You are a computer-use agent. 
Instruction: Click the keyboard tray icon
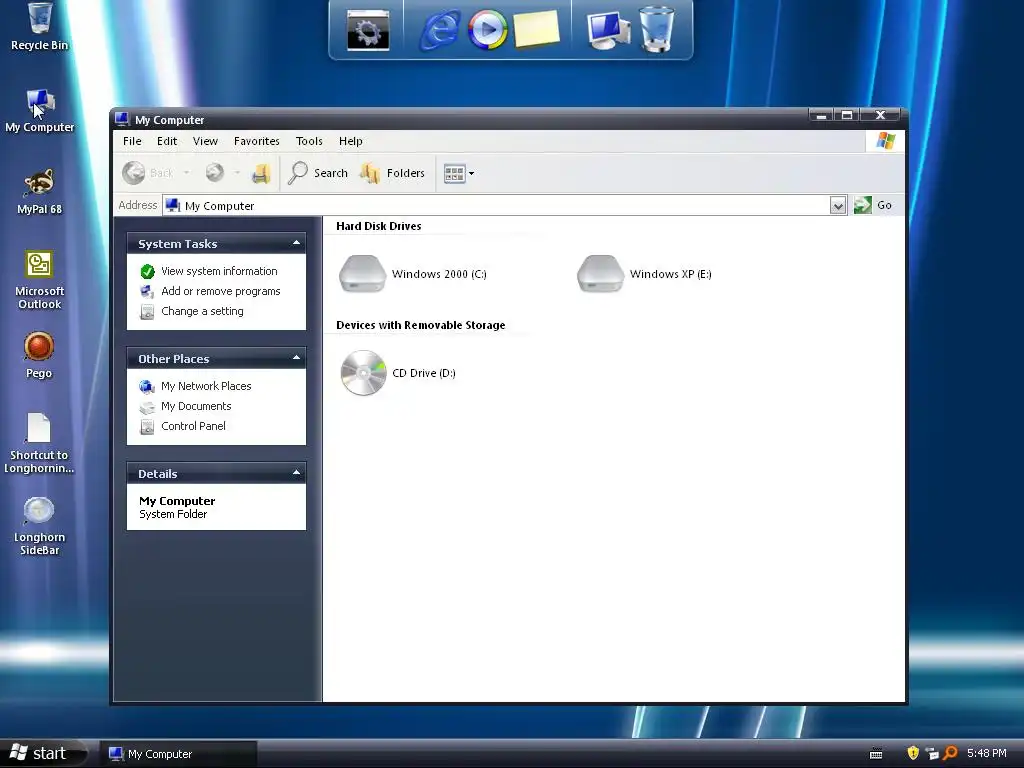tap(876, 754)
